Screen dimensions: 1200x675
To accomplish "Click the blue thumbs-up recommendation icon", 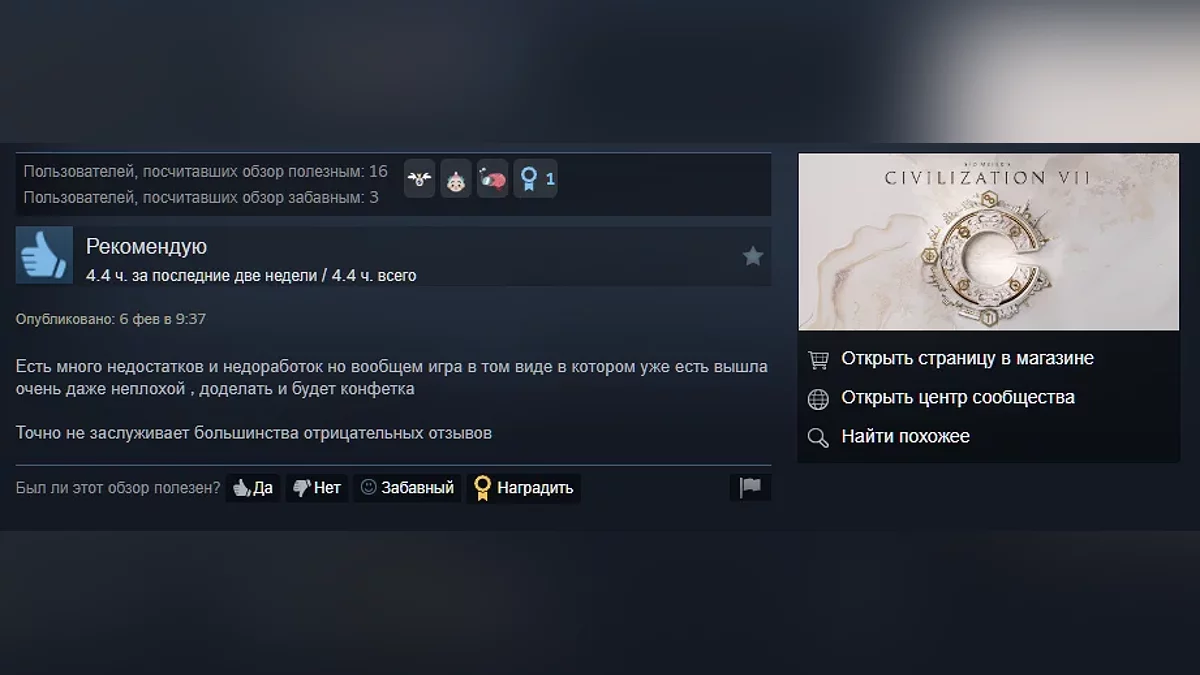I will click(44, 255).
